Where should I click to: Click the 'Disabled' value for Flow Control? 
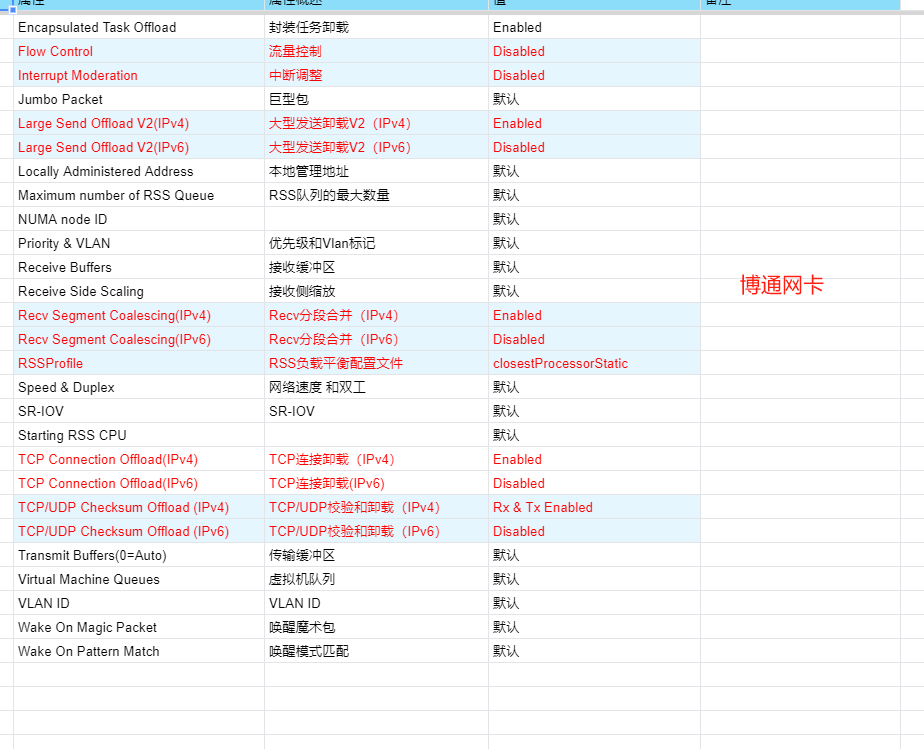coord(595,51)
